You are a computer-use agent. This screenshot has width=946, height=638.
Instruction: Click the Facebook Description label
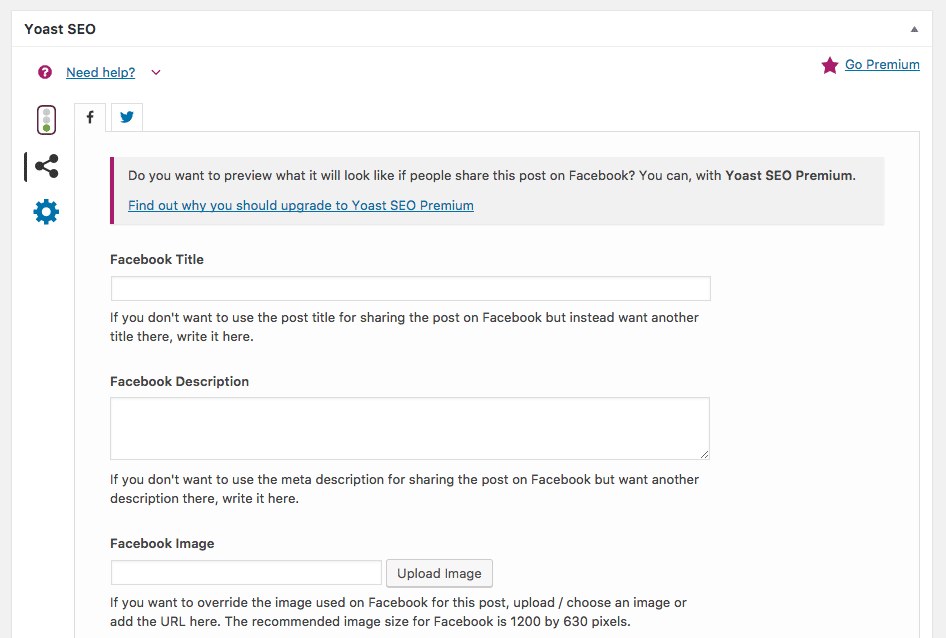tap(179, 381)
